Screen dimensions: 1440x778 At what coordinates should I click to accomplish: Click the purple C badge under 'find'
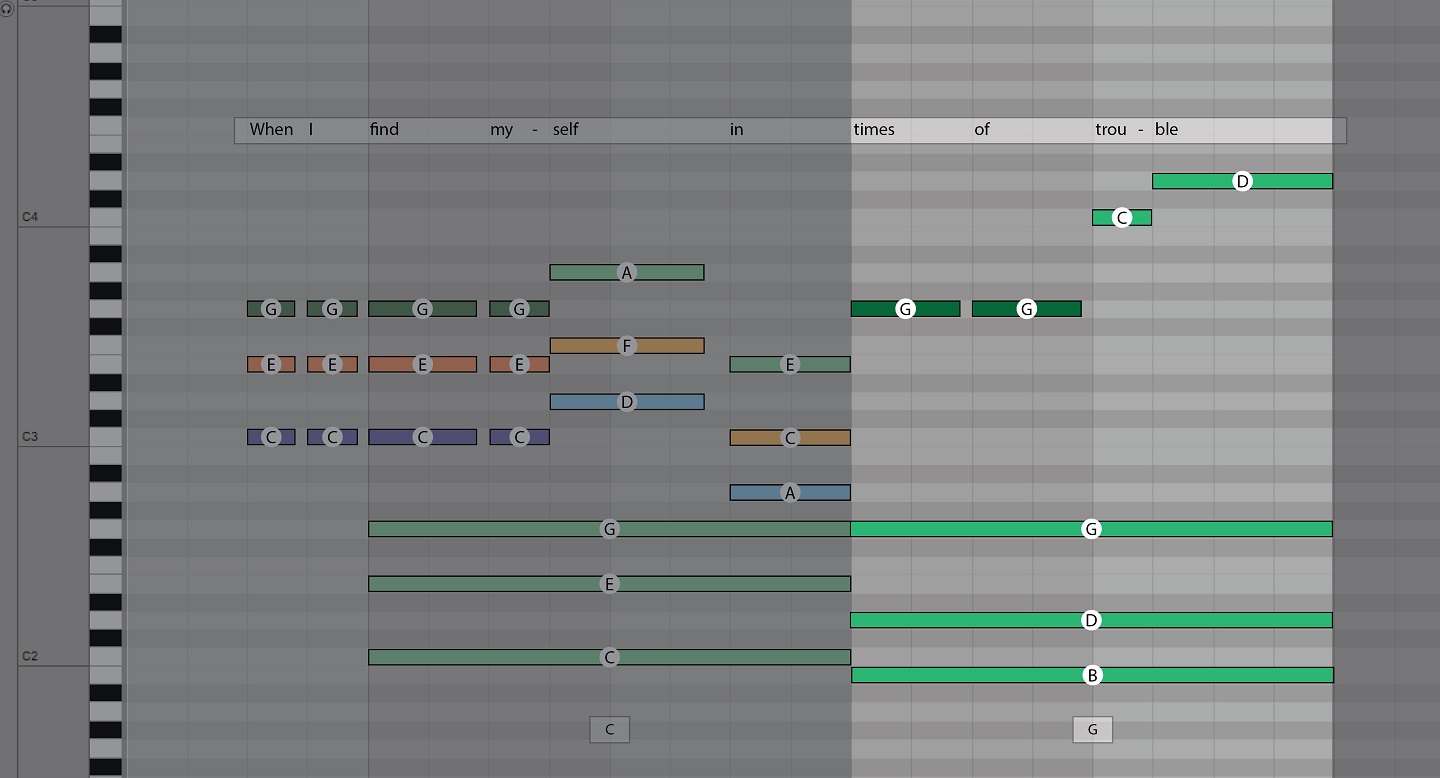pyautogui.click(x=421, y=437)
